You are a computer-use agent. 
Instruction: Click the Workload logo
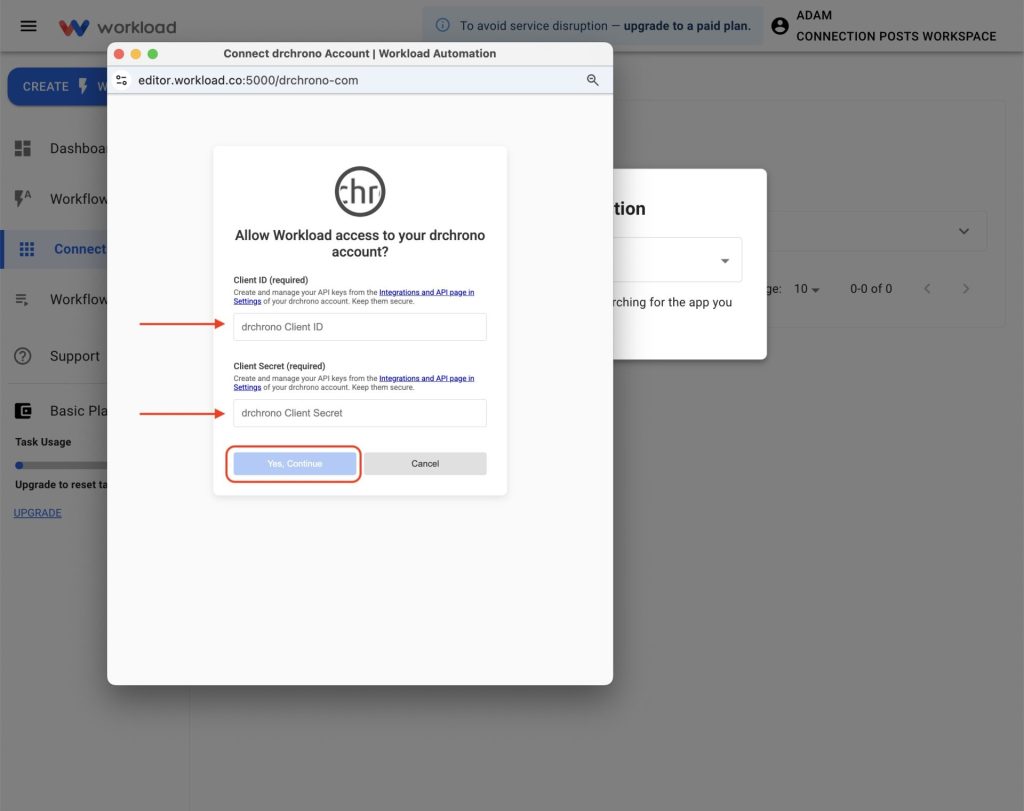pos(118,27)
